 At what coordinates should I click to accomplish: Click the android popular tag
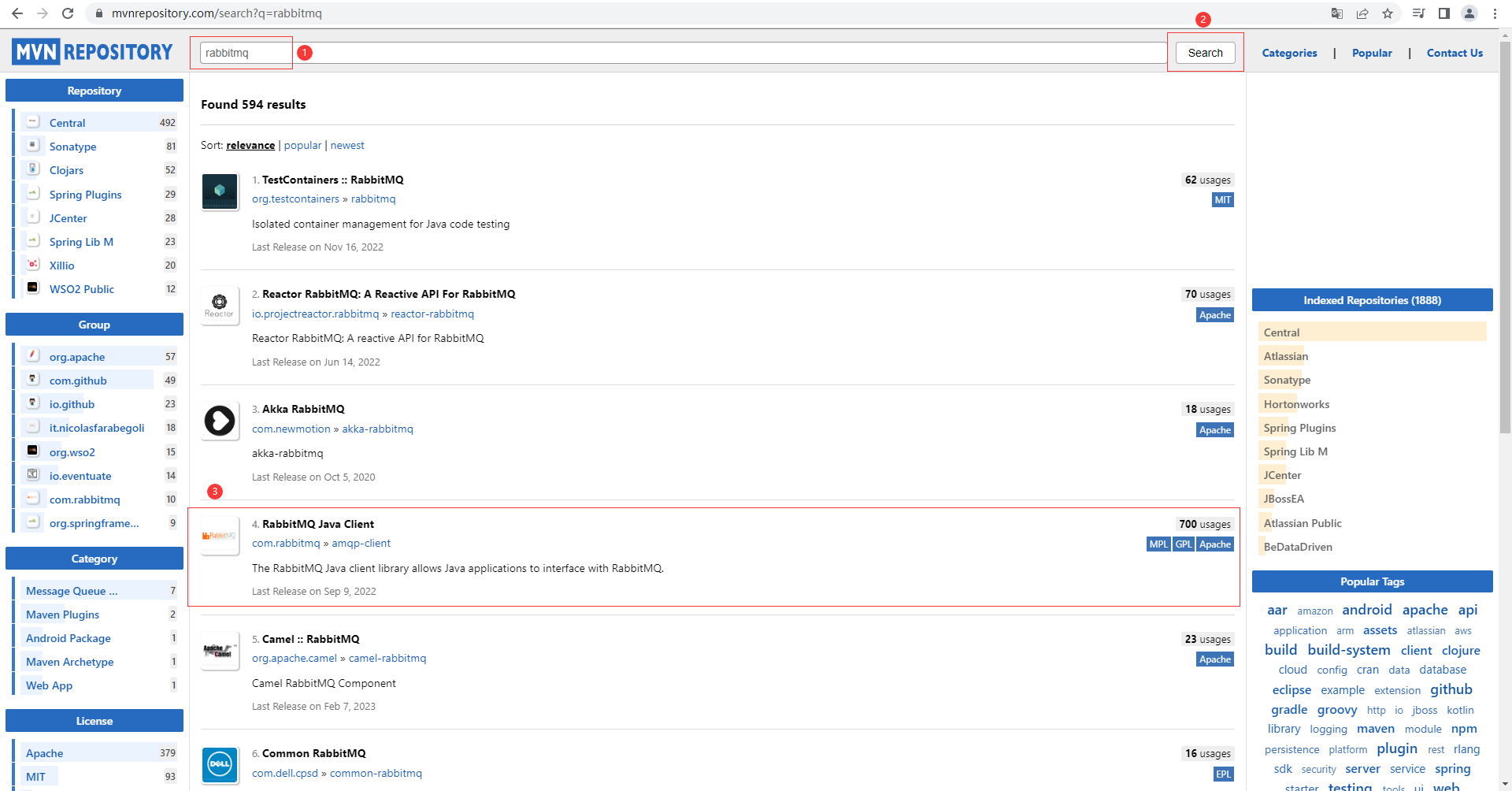1367,610
